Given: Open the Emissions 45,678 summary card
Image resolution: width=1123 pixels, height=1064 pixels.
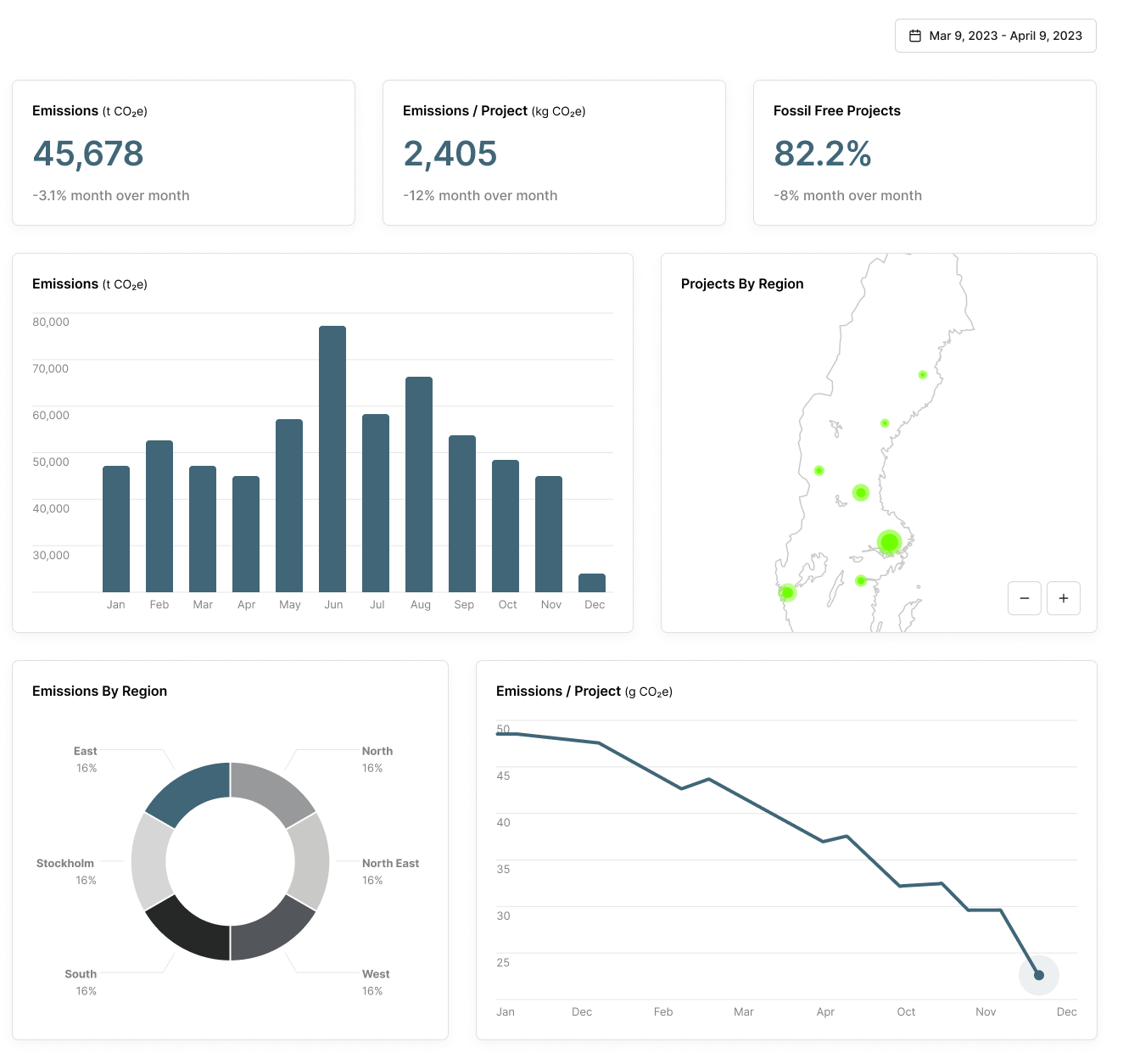Looking at the screenshot, I should 183,153.
